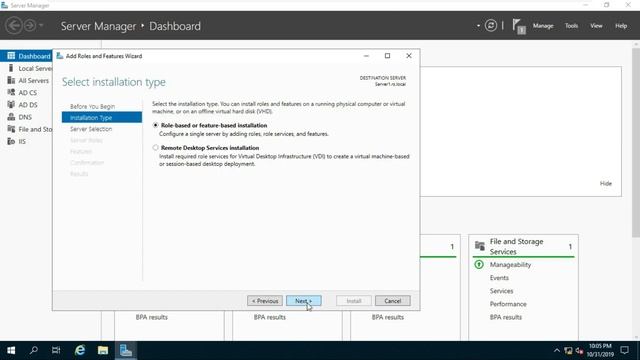This screenshot has height=360, width=640.
Task: Click the Local Server icon in sidebar
Action: click(11, 68)
